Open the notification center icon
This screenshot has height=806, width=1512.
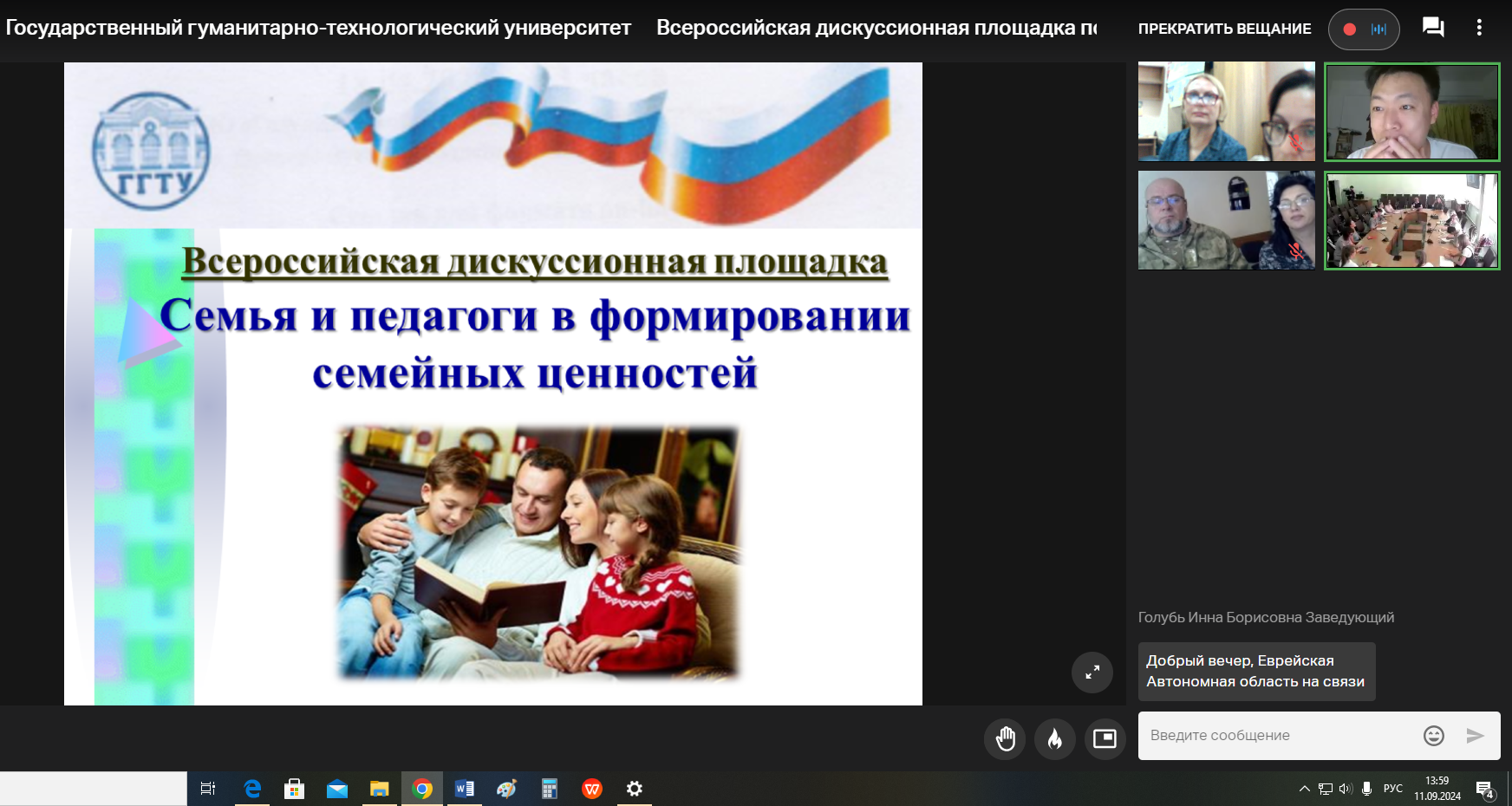click(x=1484, y=789)
